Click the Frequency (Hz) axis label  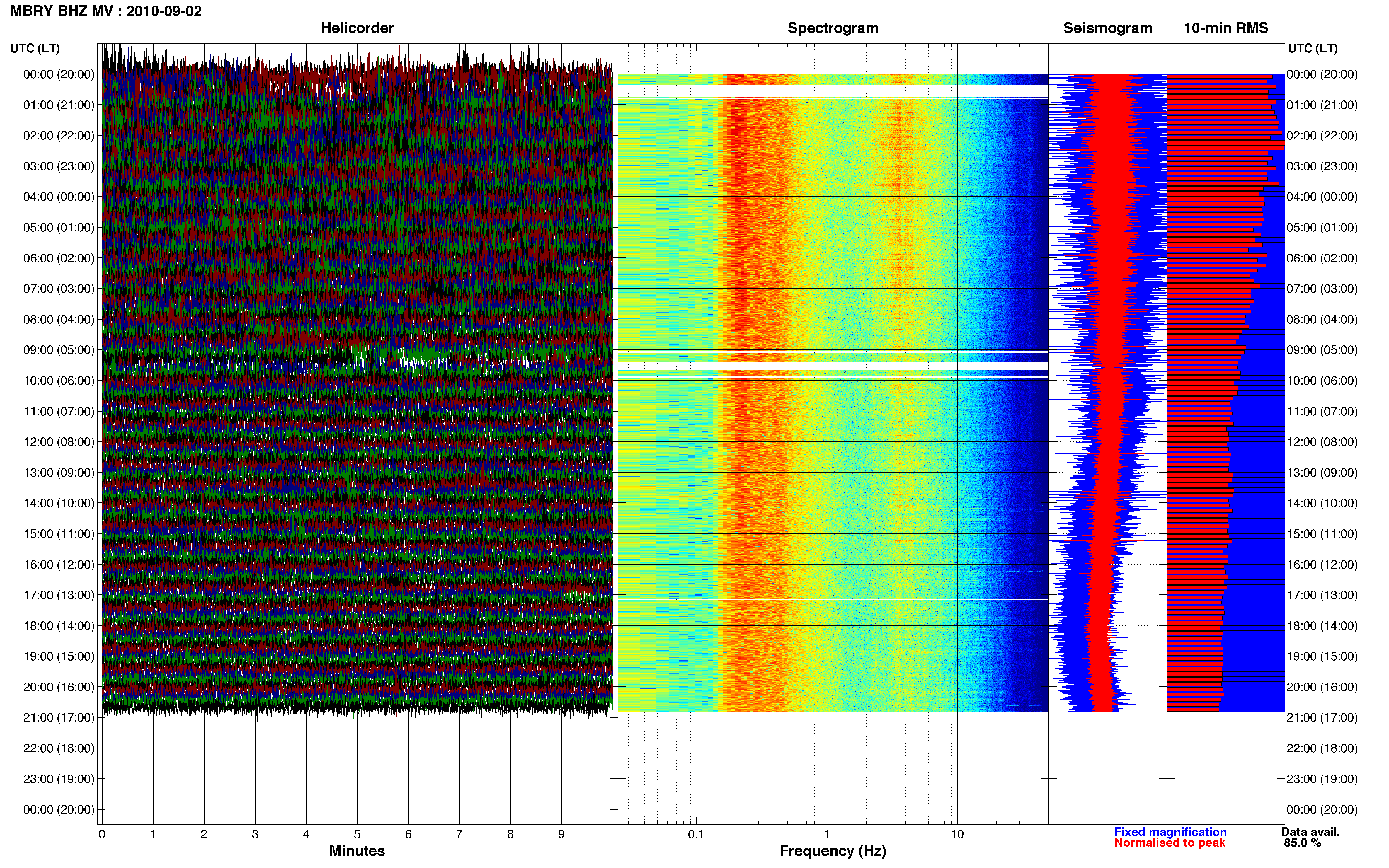tap(833, 851)
